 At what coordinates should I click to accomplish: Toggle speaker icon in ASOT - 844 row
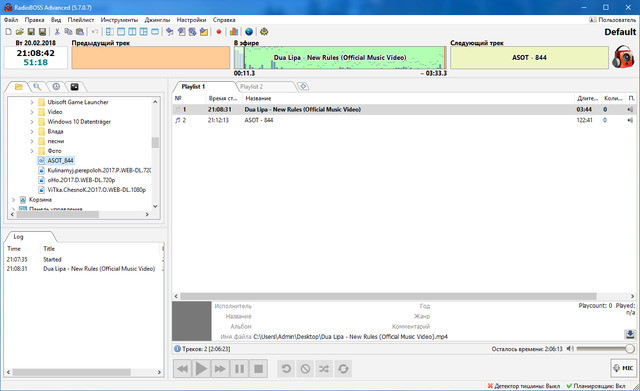point(631,120)
